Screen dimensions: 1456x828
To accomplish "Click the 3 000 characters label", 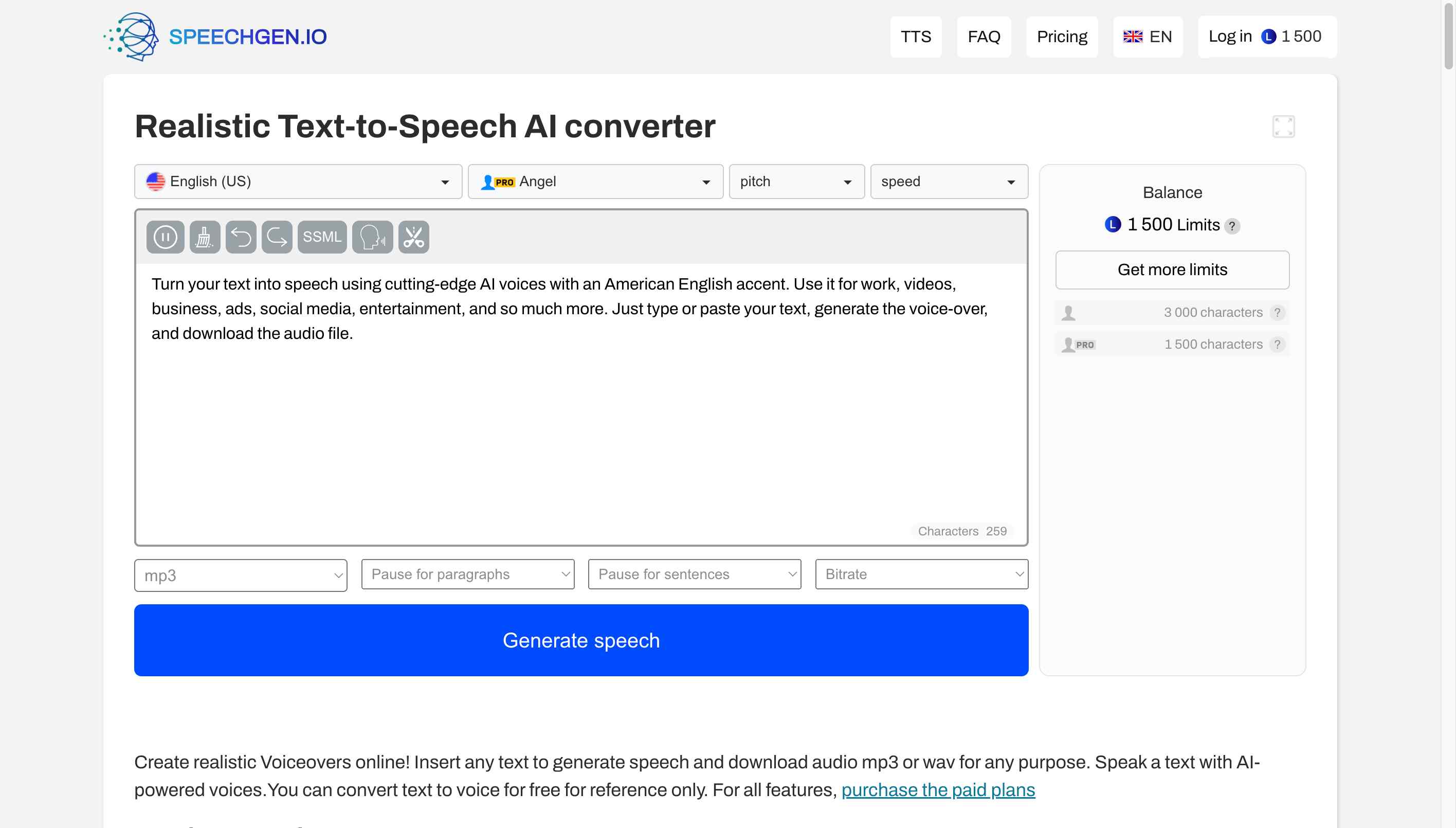I will tap(1213, 312).
